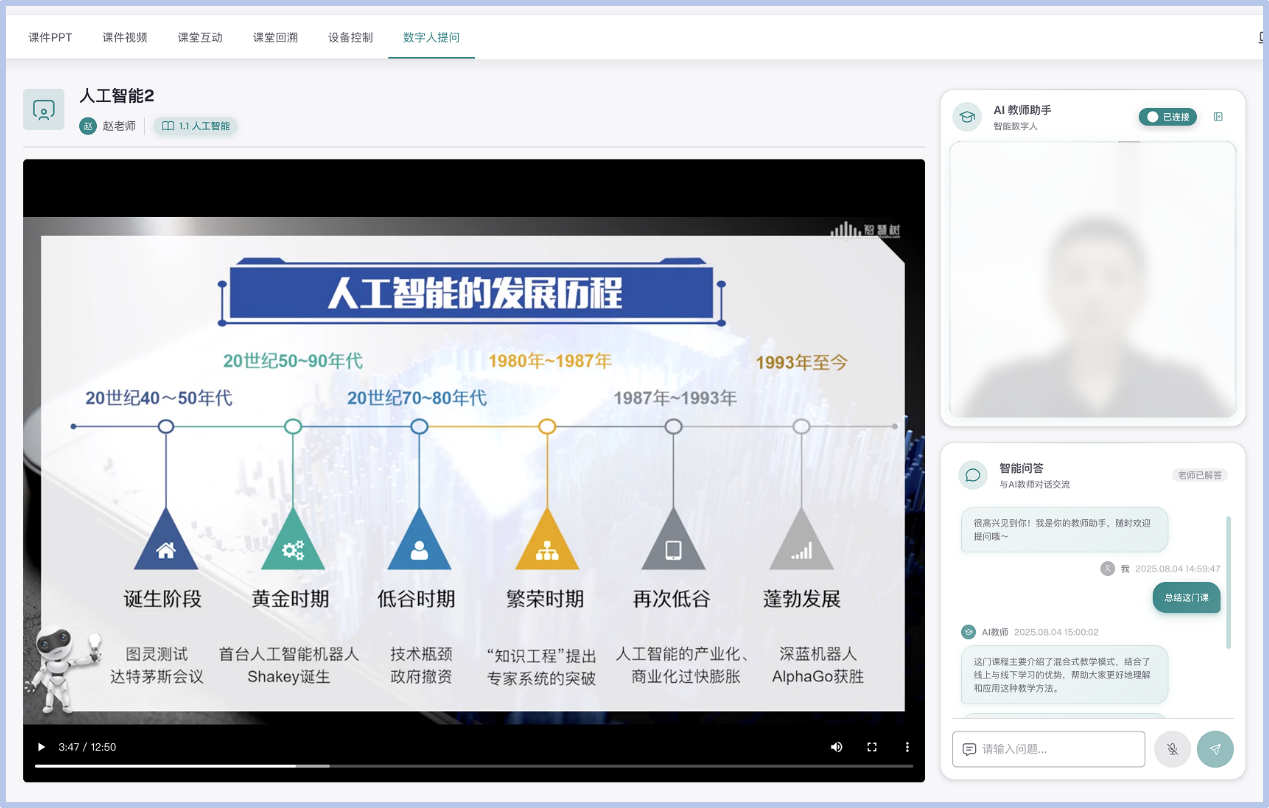Open video more-options menu
The image size is (1269, 808).
click(x=907, y=747)
